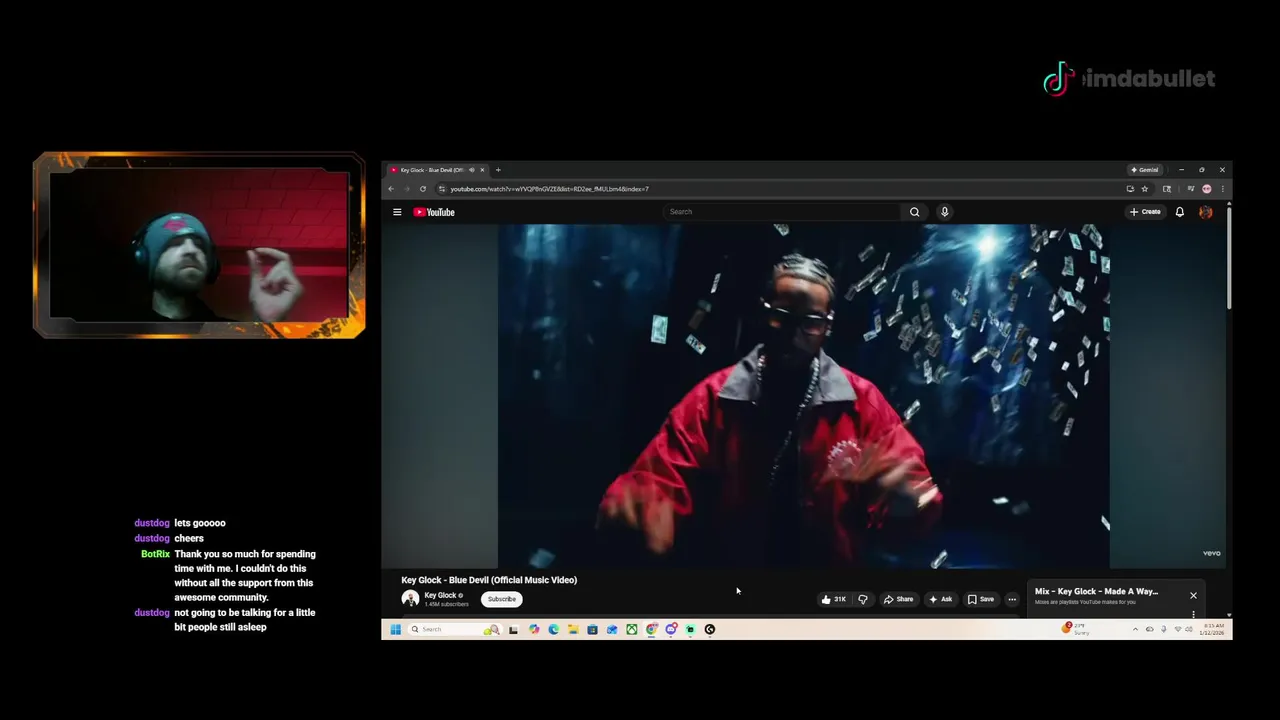
Task: Click the video player to pause playback
Action: pos(803,396)
